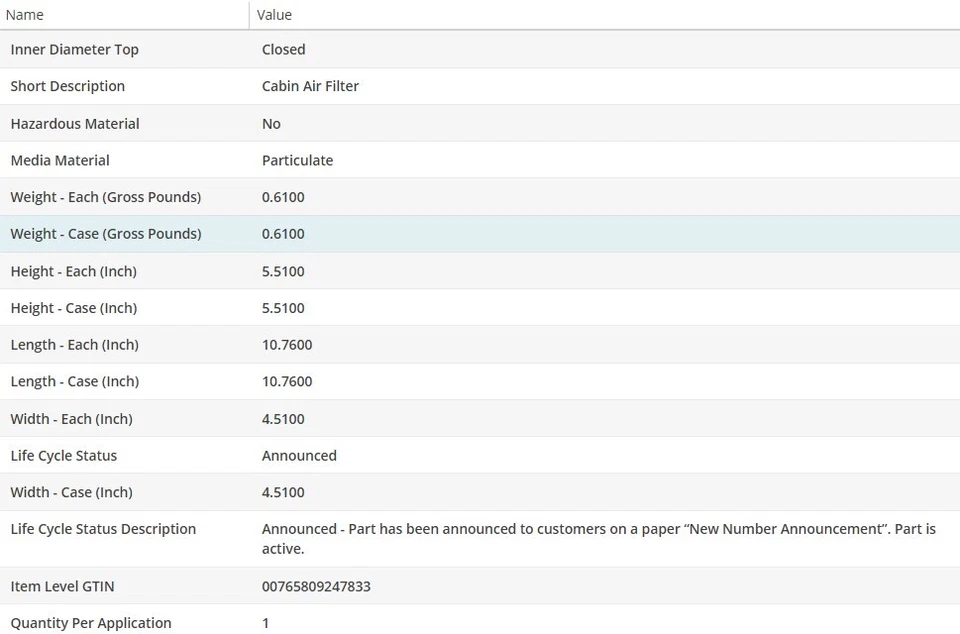The width and height of the screenshot is (960, 634).
Task: Click the Width - Each (Inch) label
Action: click(72, 419)
